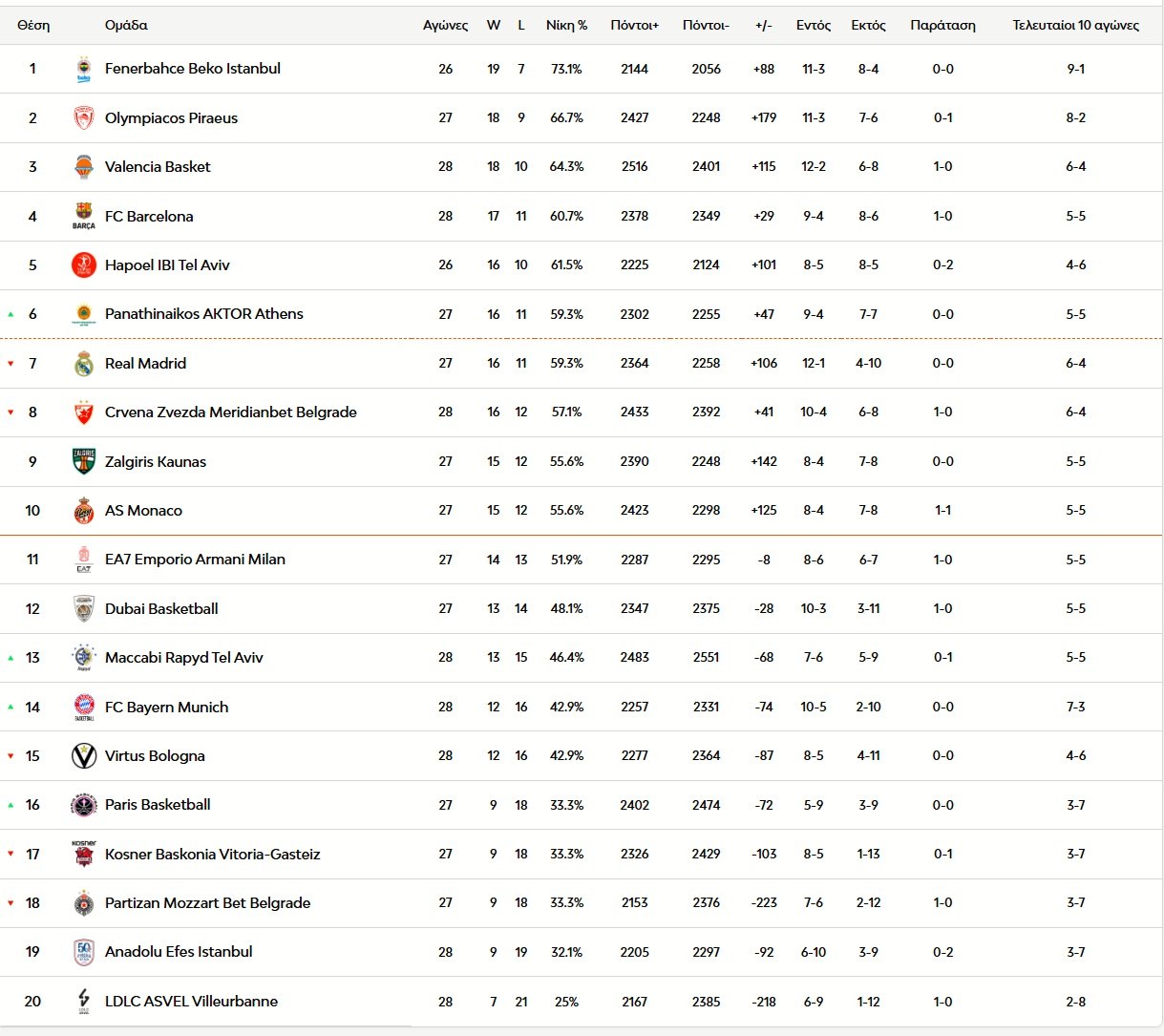The image size is (1164, 1036).
Task: Click the Zalgiris Kaunas team badge
Action: pos(84,461)
